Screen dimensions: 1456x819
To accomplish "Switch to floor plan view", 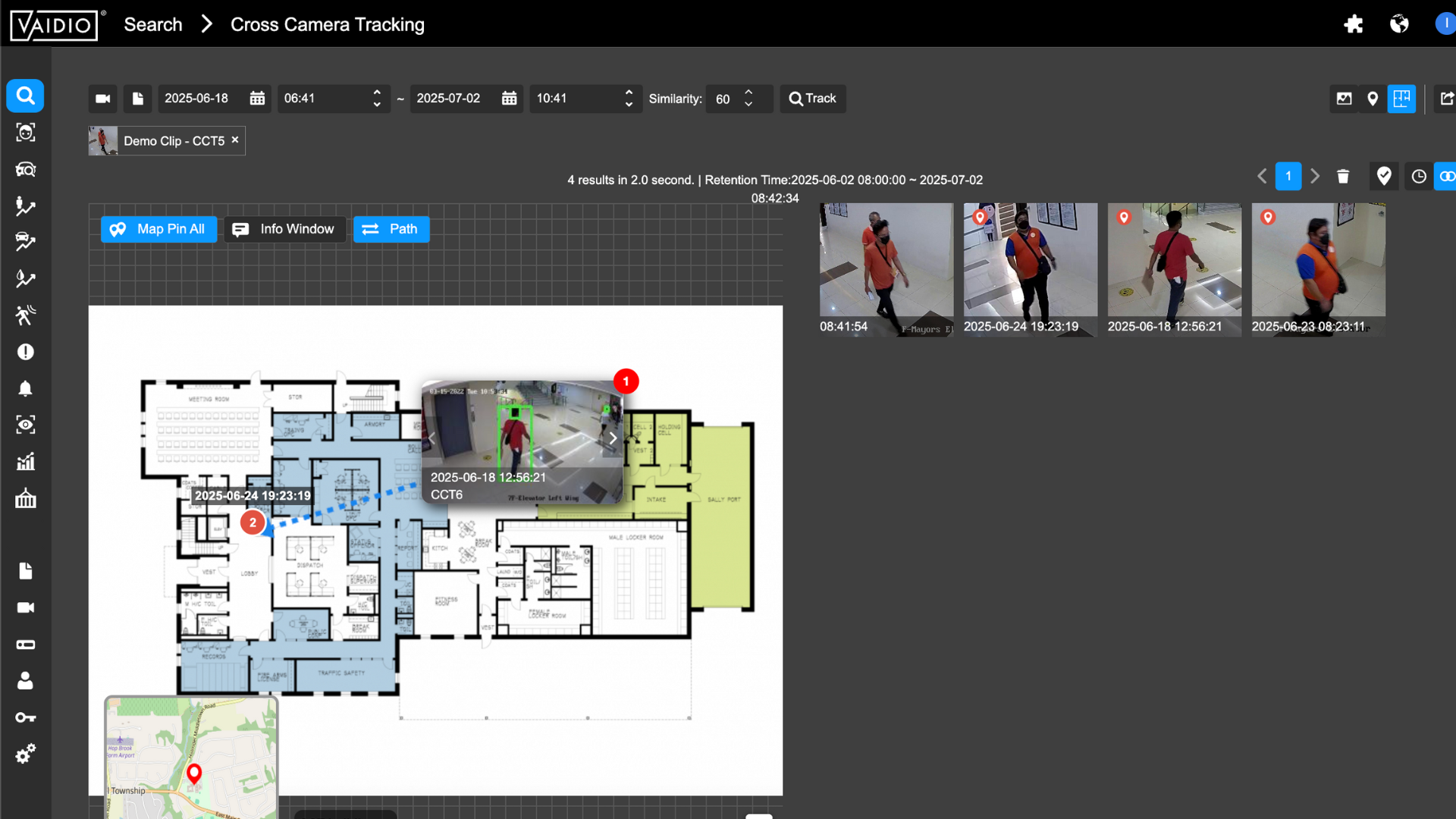I will pos(1401,99).
